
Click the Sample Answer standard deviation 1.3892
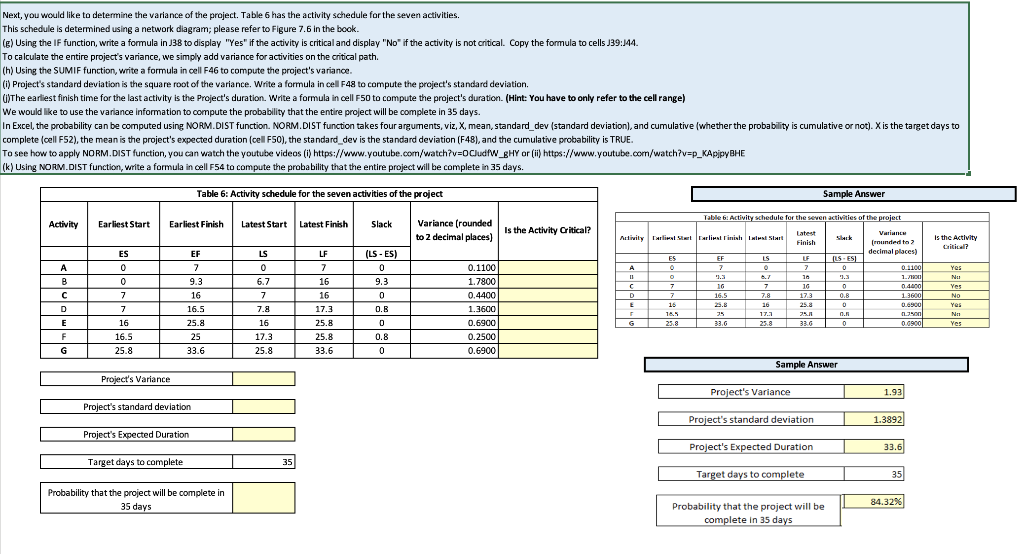874,419
